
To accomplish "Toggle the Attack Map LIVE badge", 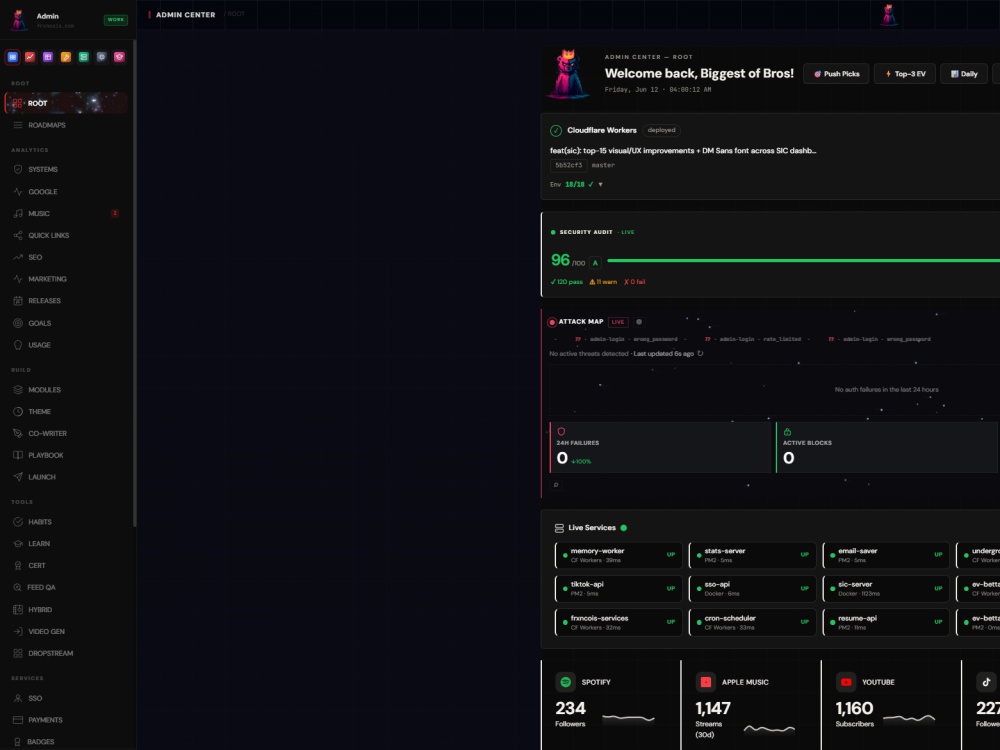I will [x=618, y=322].
